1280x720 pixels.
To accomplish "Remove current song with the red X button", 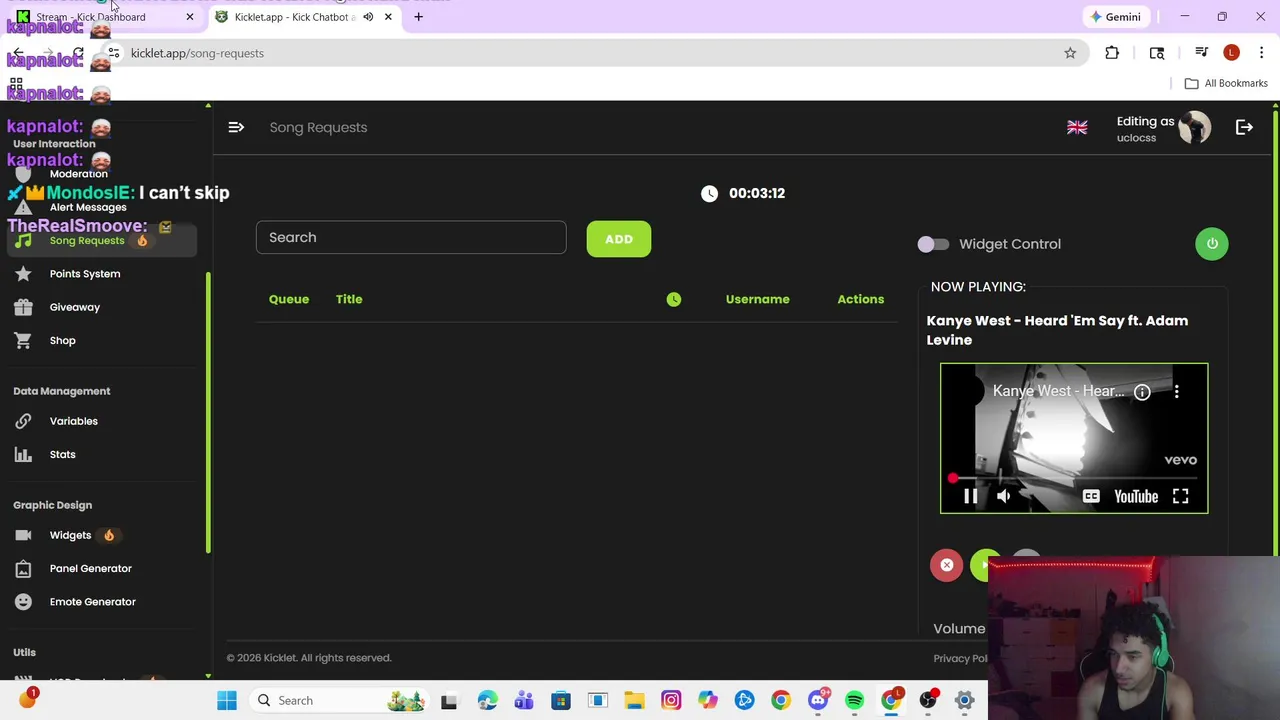I will click(x=946, y=565).
